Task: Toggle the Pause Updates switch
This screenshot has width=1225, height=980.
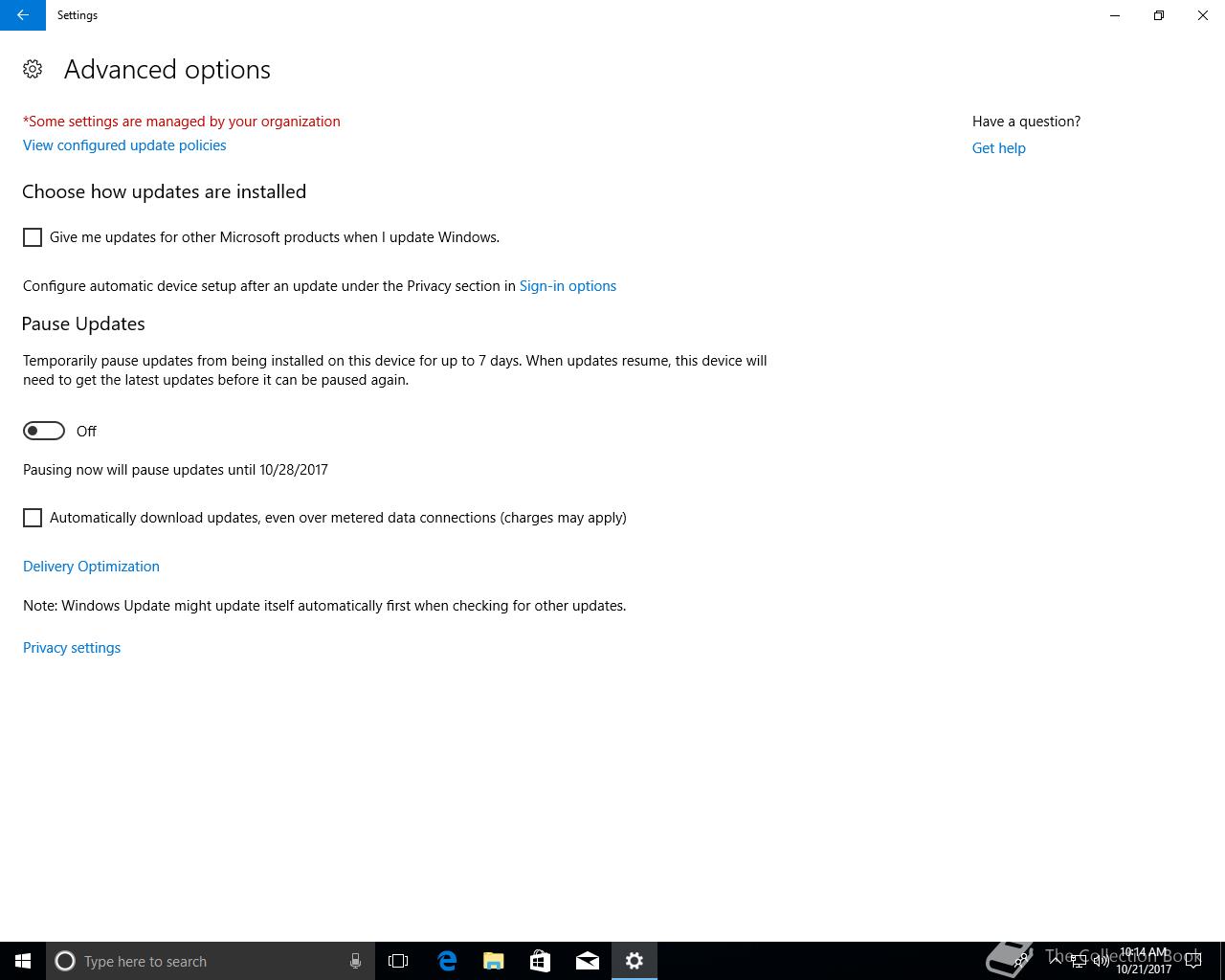Action: (44, 431)
